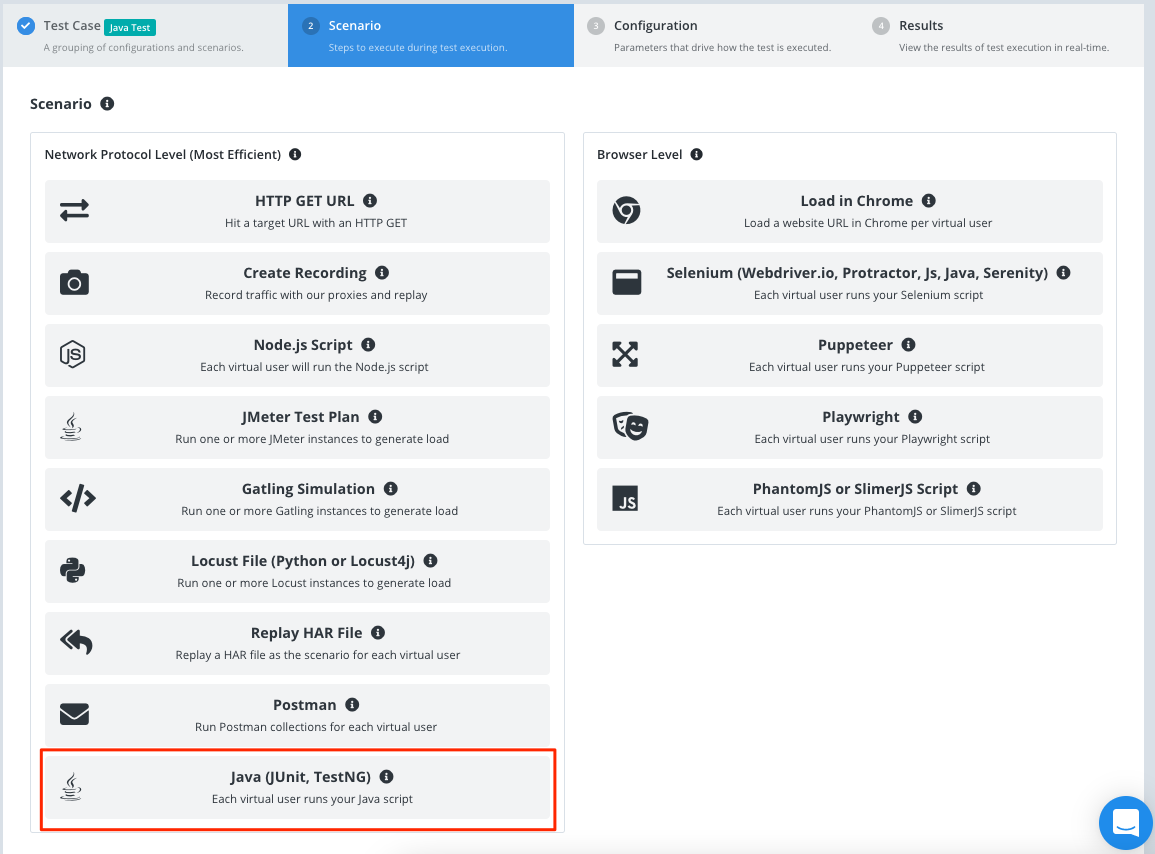Screen dimensions: 1155x854
Task: Choose the PhantomJS or SlimerJS Script title
Action: coord(855,489)
